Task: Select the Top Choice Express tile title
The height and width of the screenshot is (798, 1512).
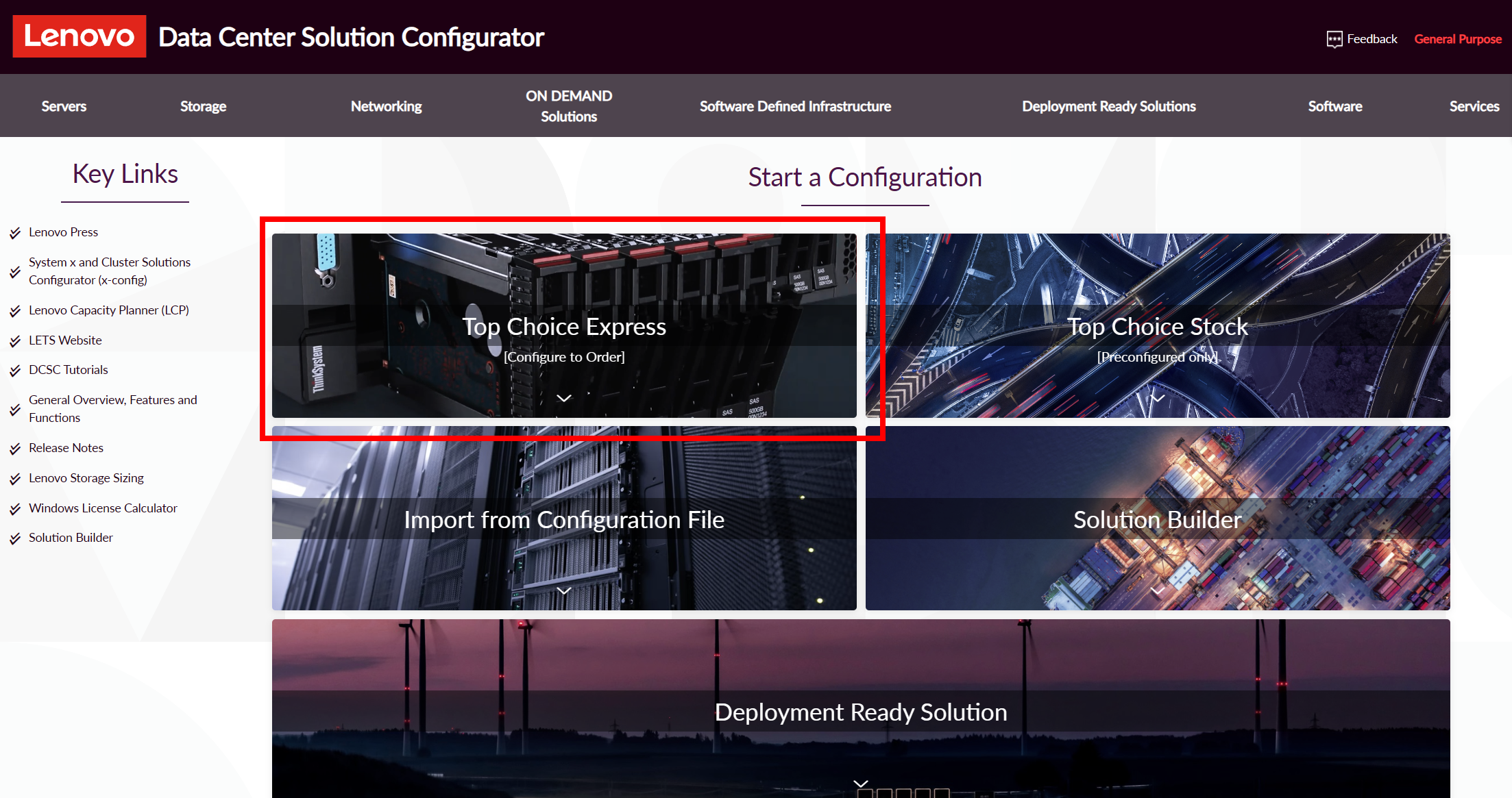Action: click(564, 327)
